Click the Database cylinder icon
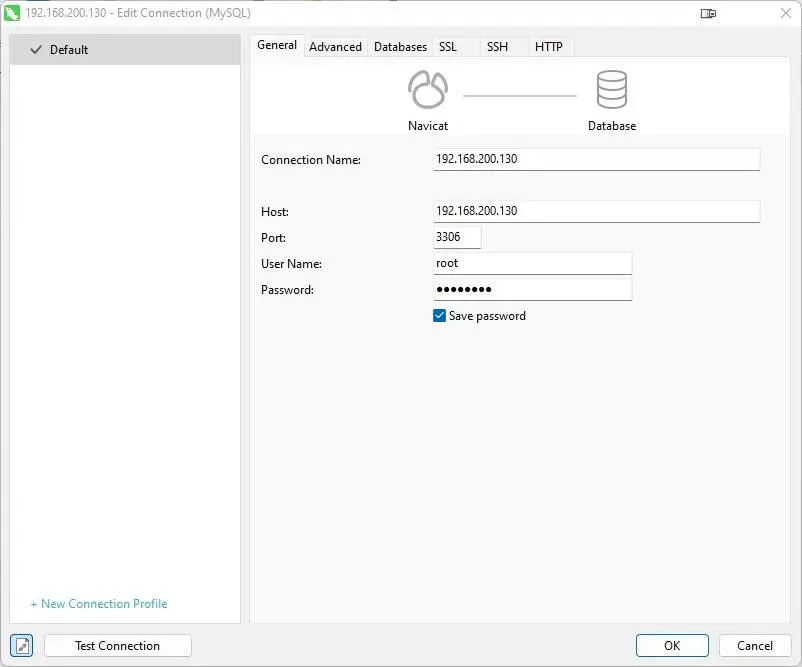The width and height of the screenshot is (802, 667). [x=612, y=90]
